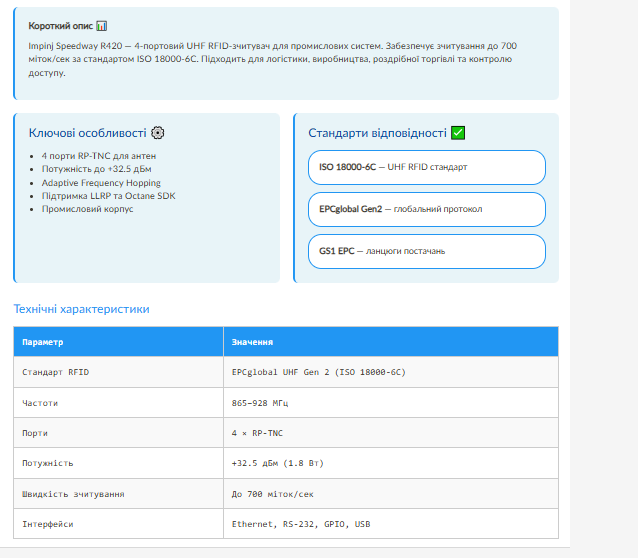Click the bullet 'Промисловий корпус'
Screen dimensions: 638x558
pyautogui.click(x=87, y=209)
